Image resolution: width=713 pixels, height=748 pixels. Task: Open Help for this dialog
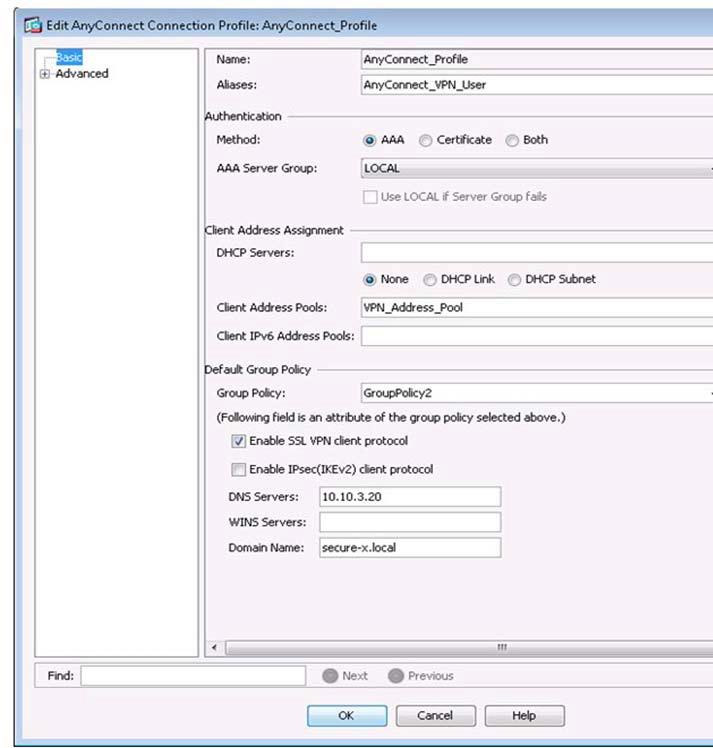tap(524, 716)
